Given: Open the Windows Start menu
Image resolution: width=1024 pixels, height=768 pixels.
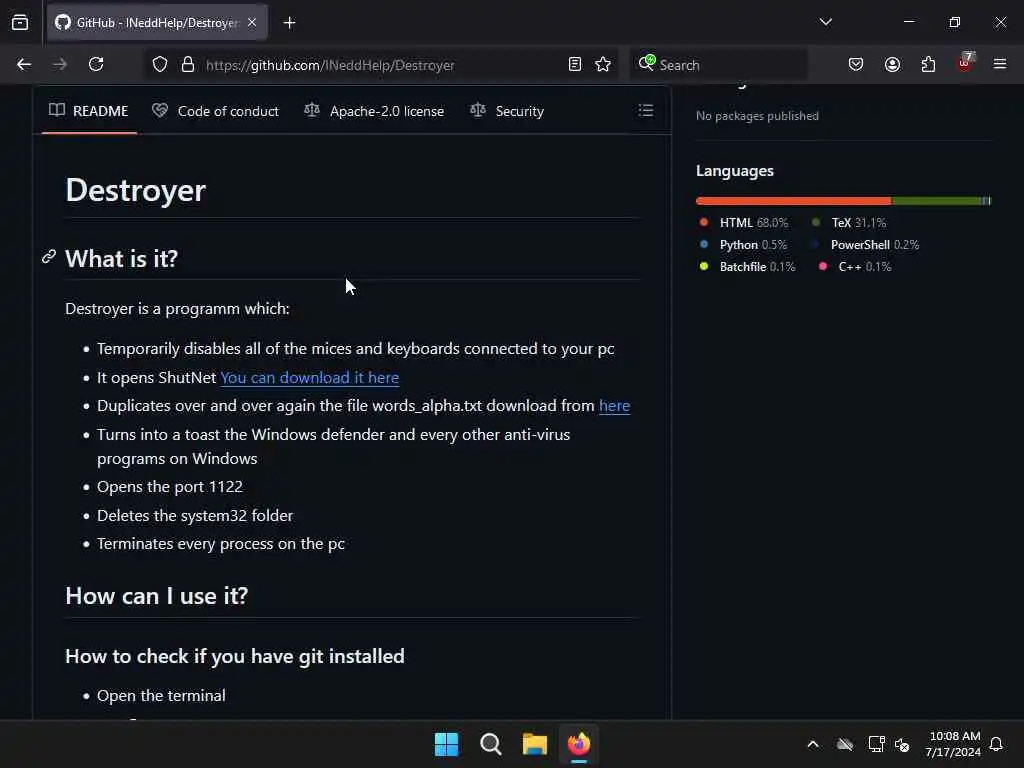Looking at the screenshot, I should click(x=447, y=744).
